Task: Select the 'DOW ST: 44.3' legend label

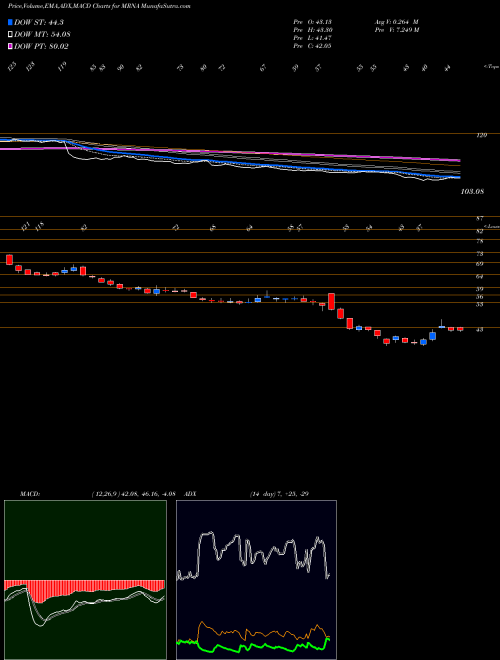Action: tap(38, 23)
